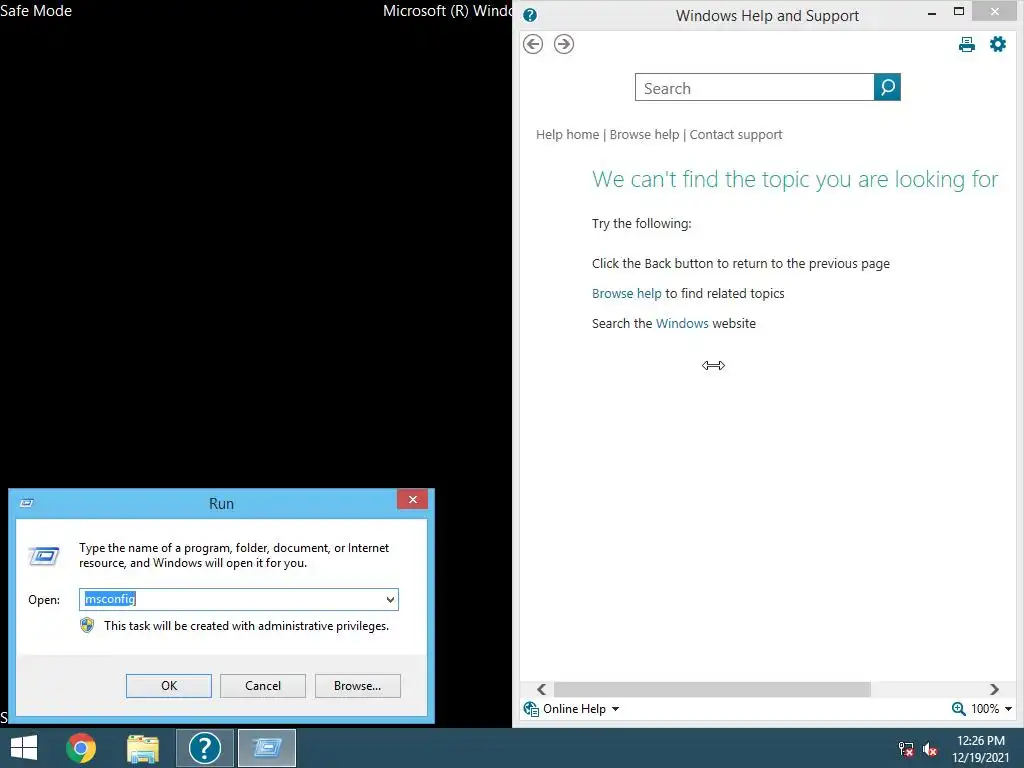Click the muted volume tray icon
The height and width of the screenshot is (768, 1024).
point(930,749)
